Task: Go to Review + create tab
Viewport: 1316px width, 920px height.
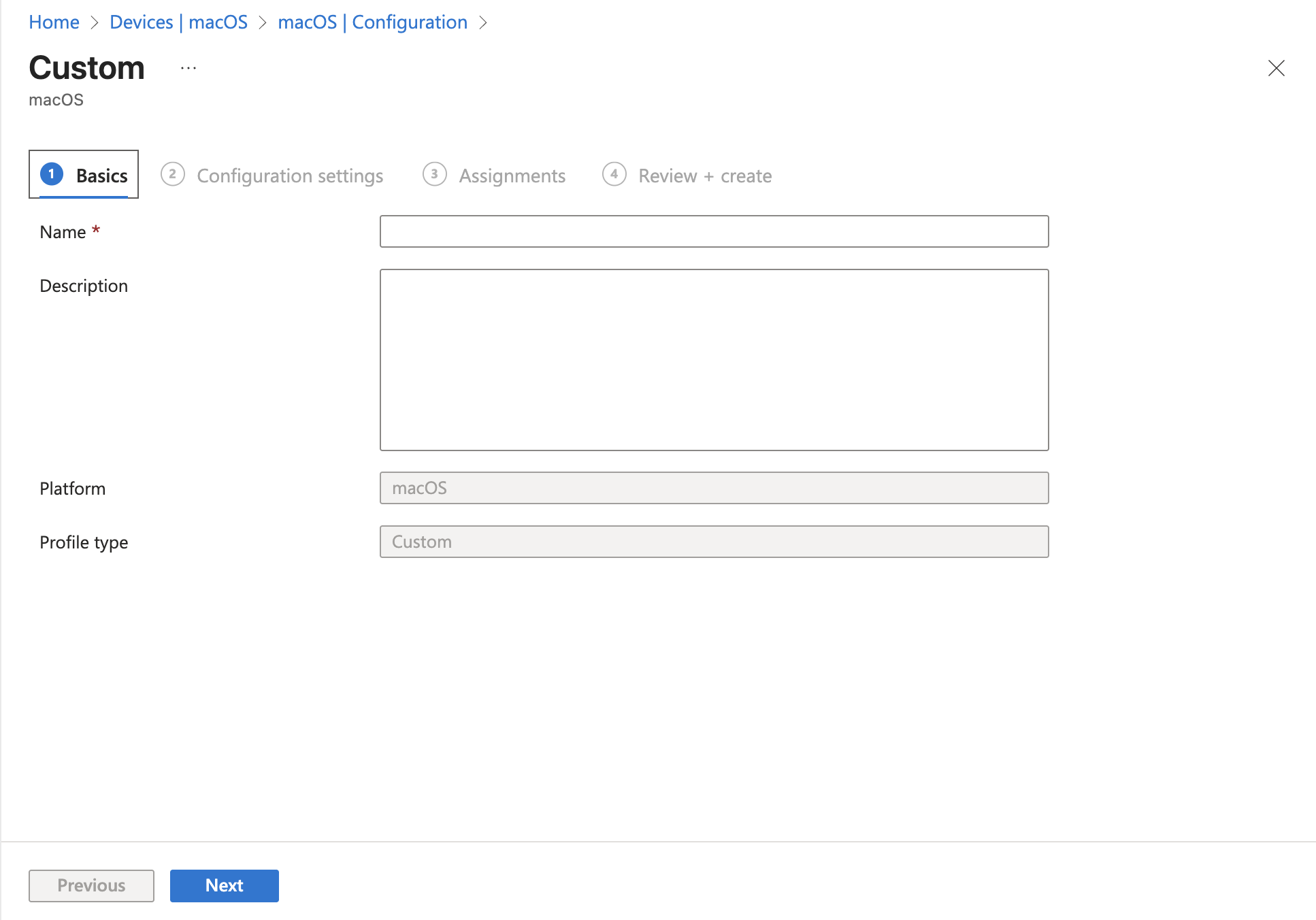Action: tap(705, 176)
